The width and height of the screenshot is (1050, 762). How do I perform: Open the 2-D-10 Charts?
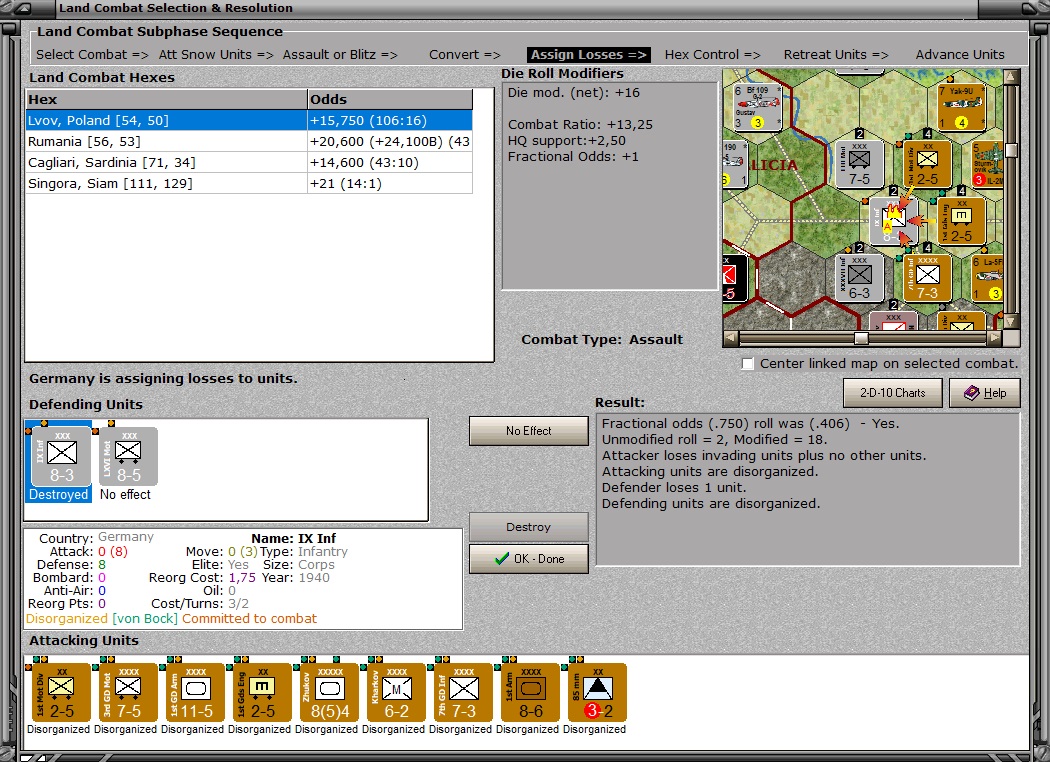click(x=891, y=392)
